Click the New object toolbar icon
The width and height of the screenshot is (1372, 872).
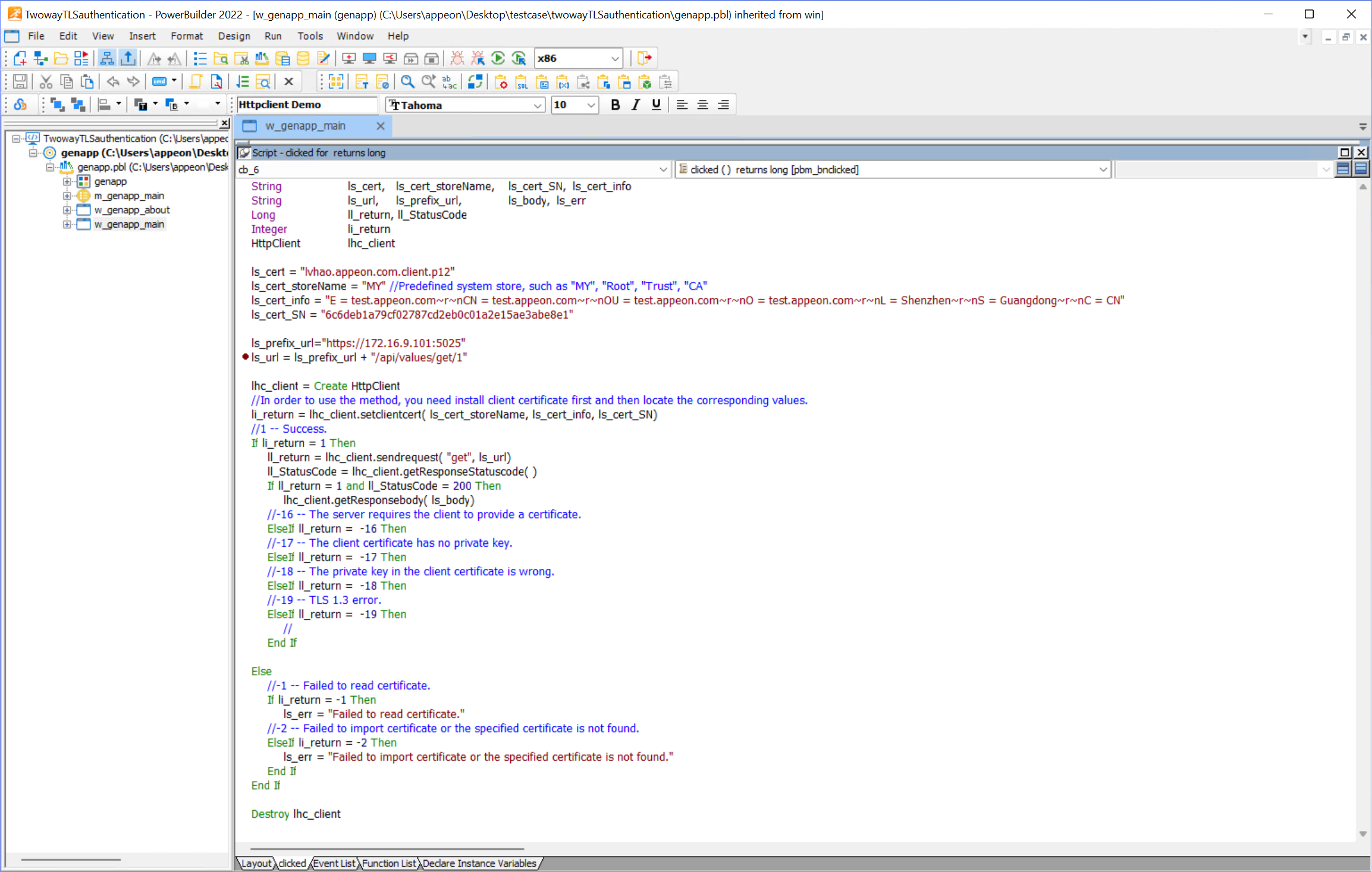coord(20,58)
